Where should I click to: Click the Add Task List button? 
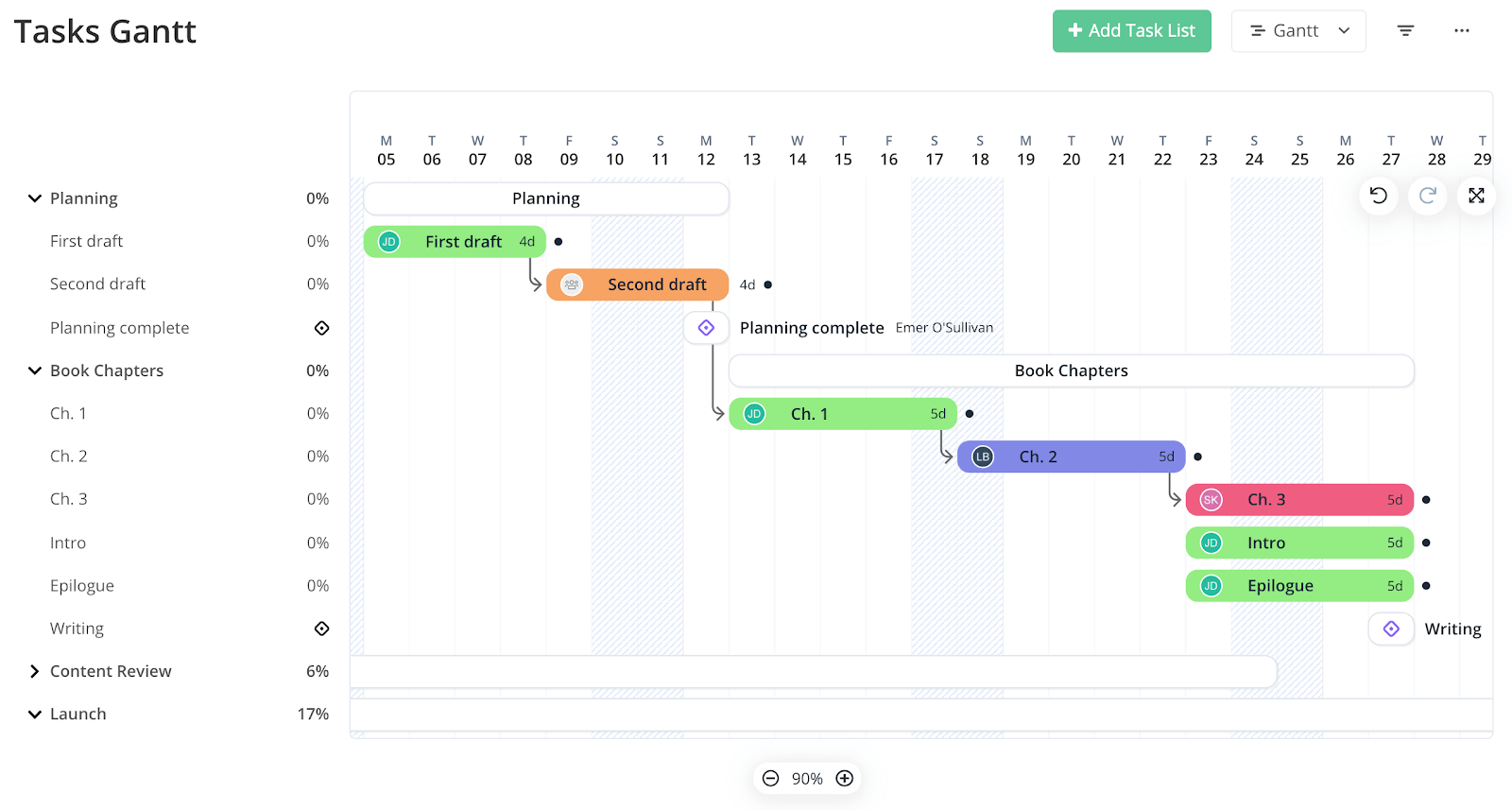[x=1131, y=31]
